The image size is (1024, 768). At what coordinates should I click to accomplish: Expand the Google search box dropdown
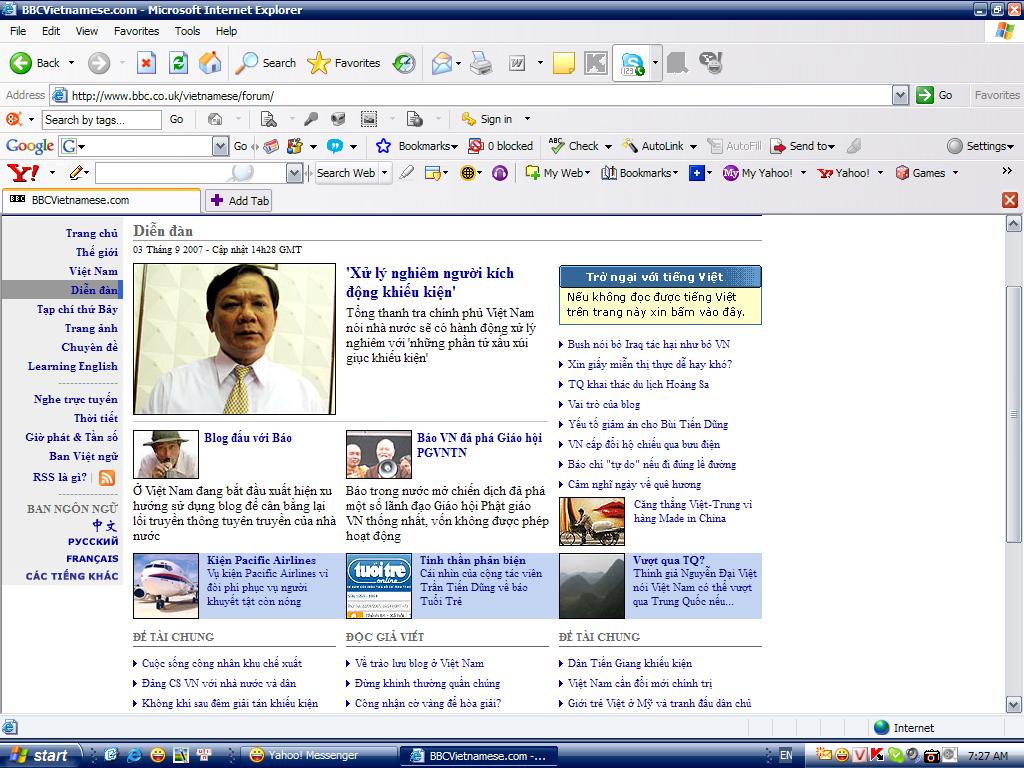point(221,146)
